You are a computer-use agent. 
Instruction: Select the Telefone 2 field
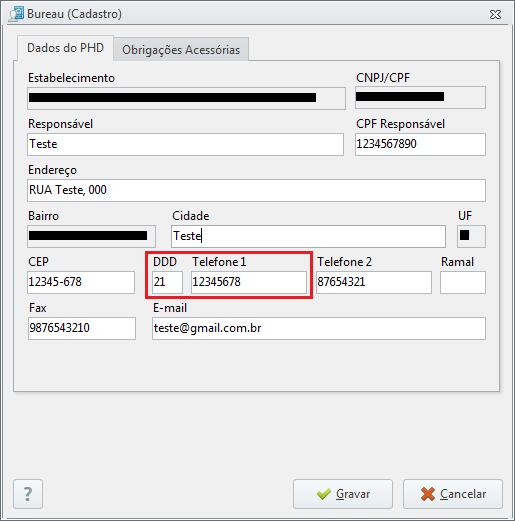point(374,282)
